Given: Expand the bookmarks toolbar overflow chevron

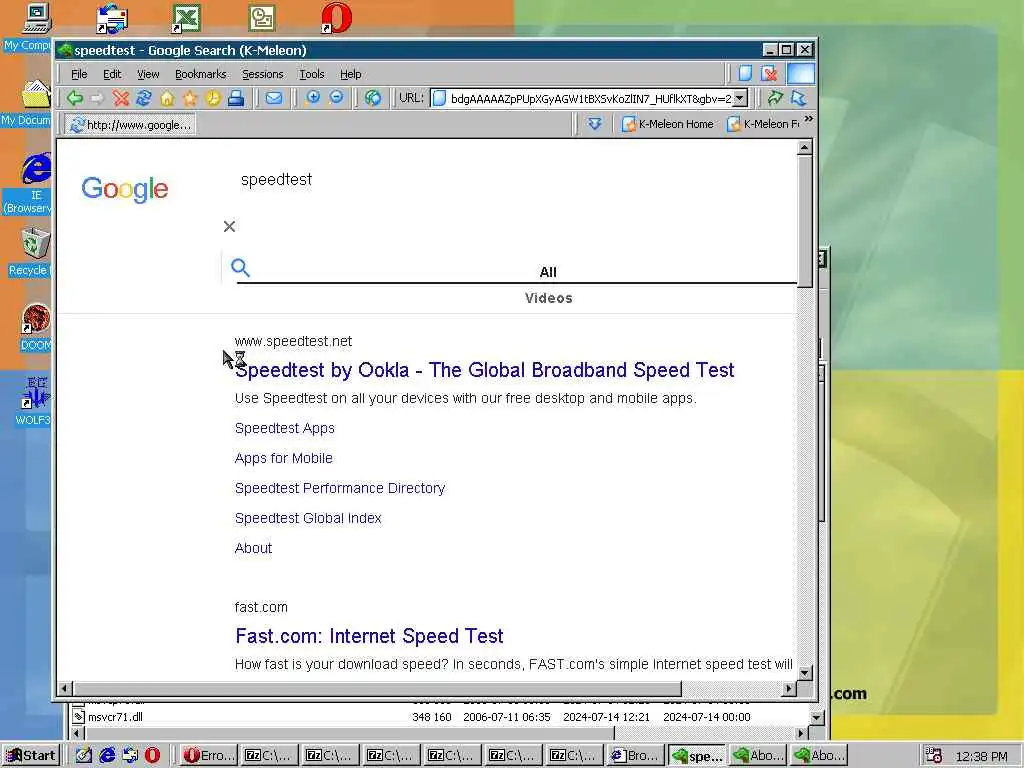Looking at the screenshot, I should [x=808, y=120].
